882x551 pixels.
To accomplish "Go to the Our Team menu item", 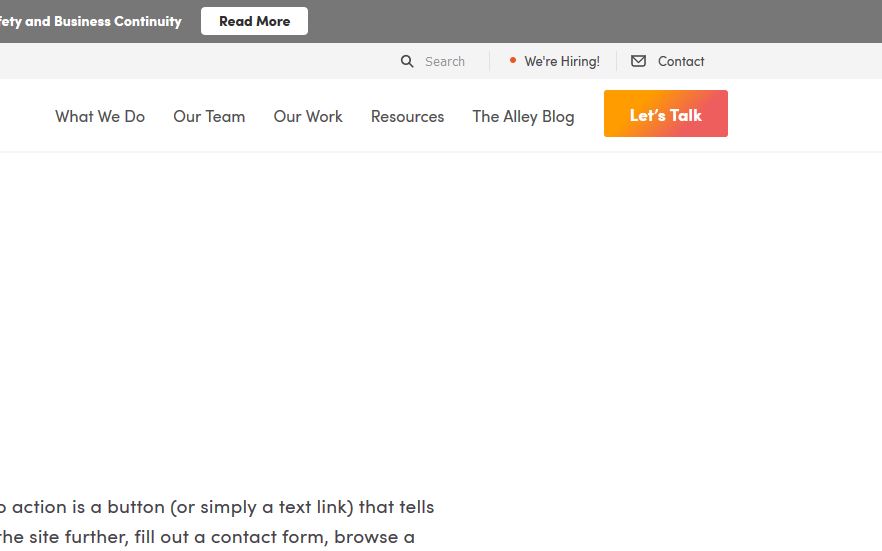I will point(209,116).
